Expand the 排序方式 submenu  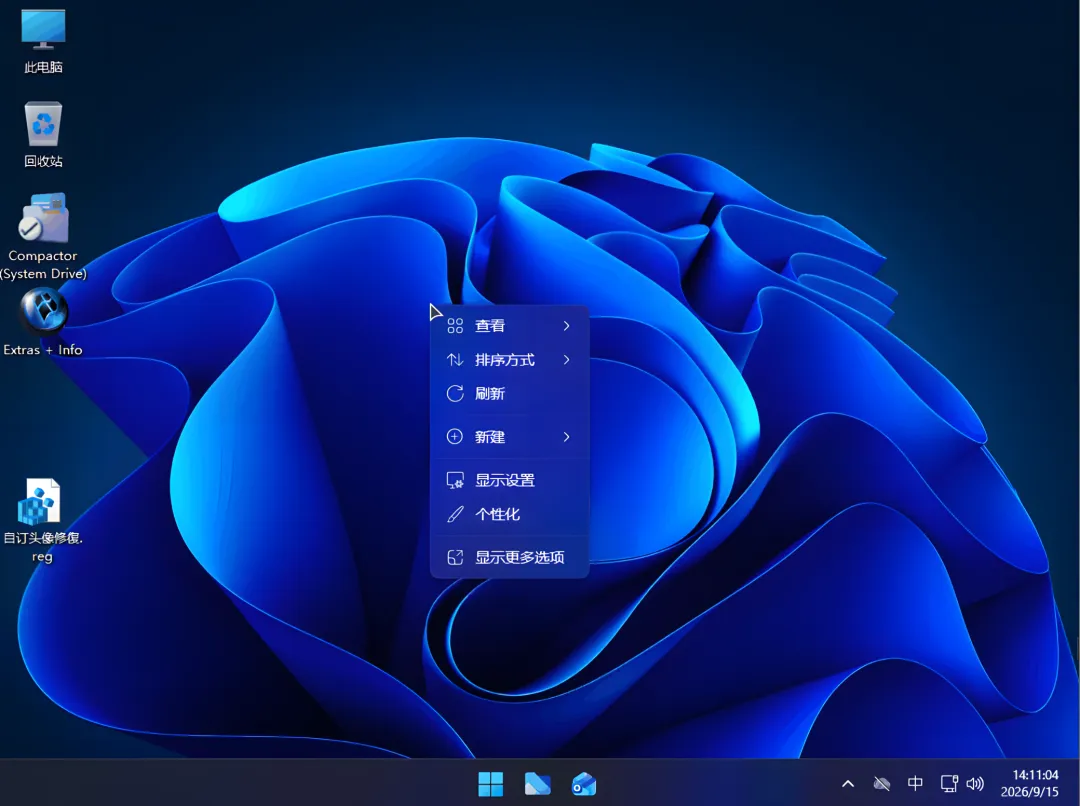click(510, 360)
